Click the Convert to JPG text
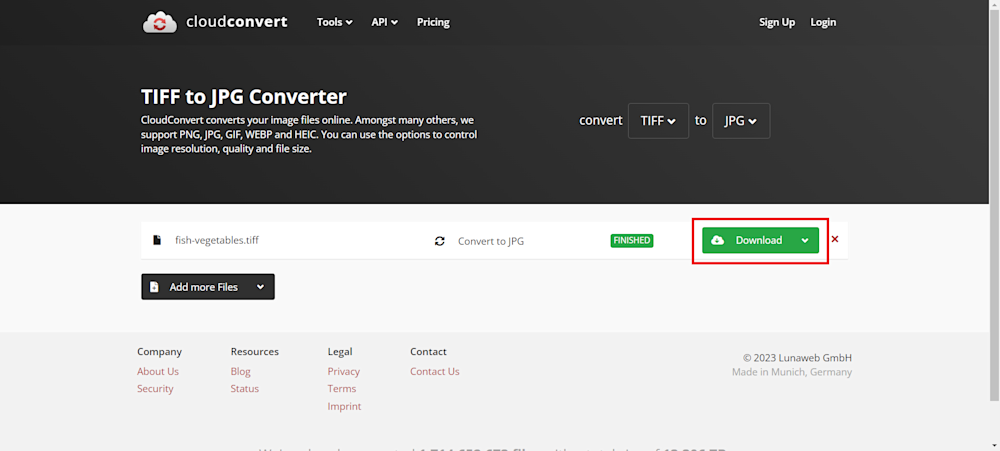This screenshot has width=1000, height=451. click(x=491, y=241)
